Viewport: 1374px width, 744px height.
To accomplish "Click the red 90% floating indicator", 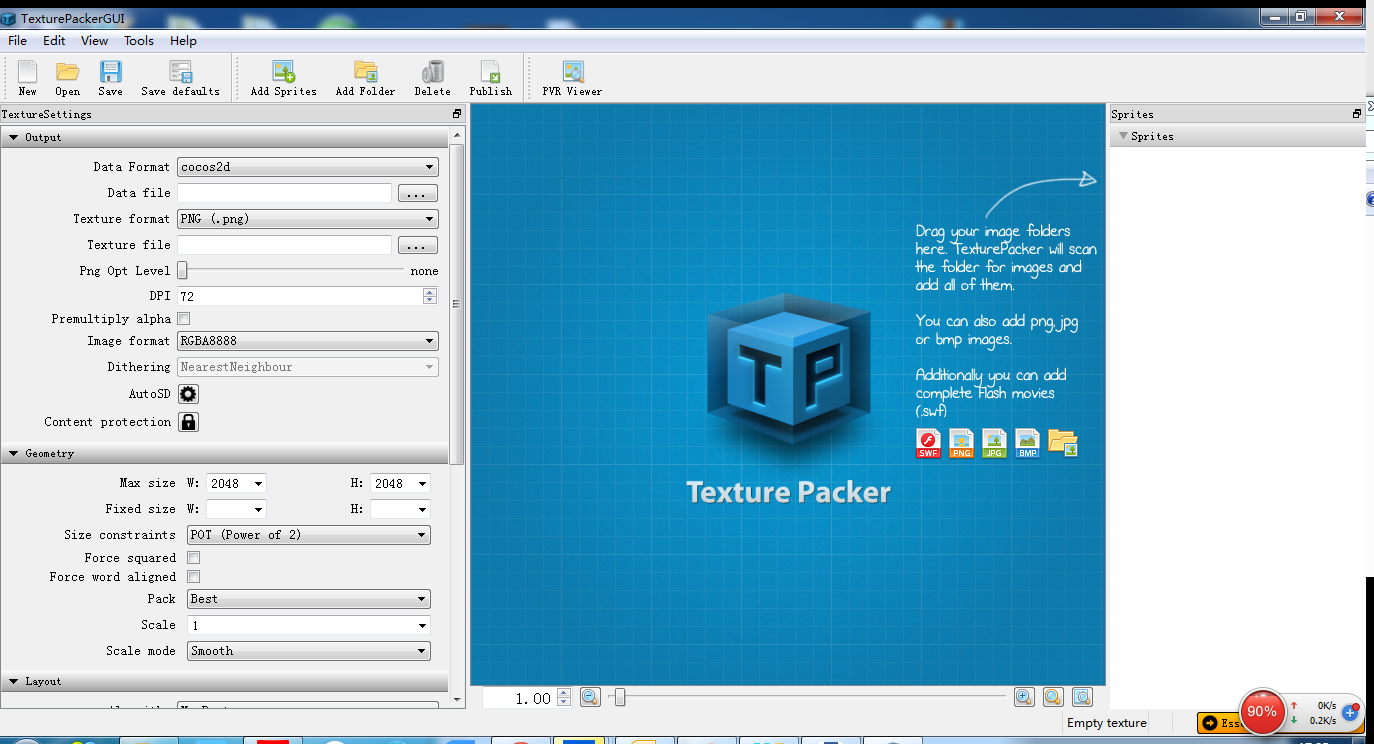I will click(x=1262, y=712).
